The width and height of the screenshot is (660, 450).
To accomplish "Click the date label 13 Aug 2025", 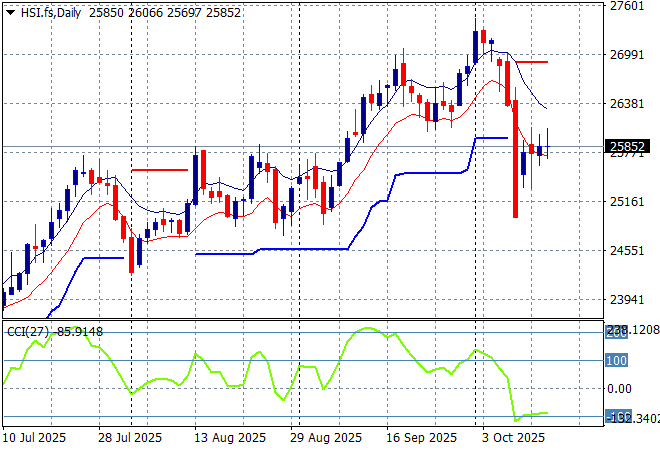I will [230, 438].
